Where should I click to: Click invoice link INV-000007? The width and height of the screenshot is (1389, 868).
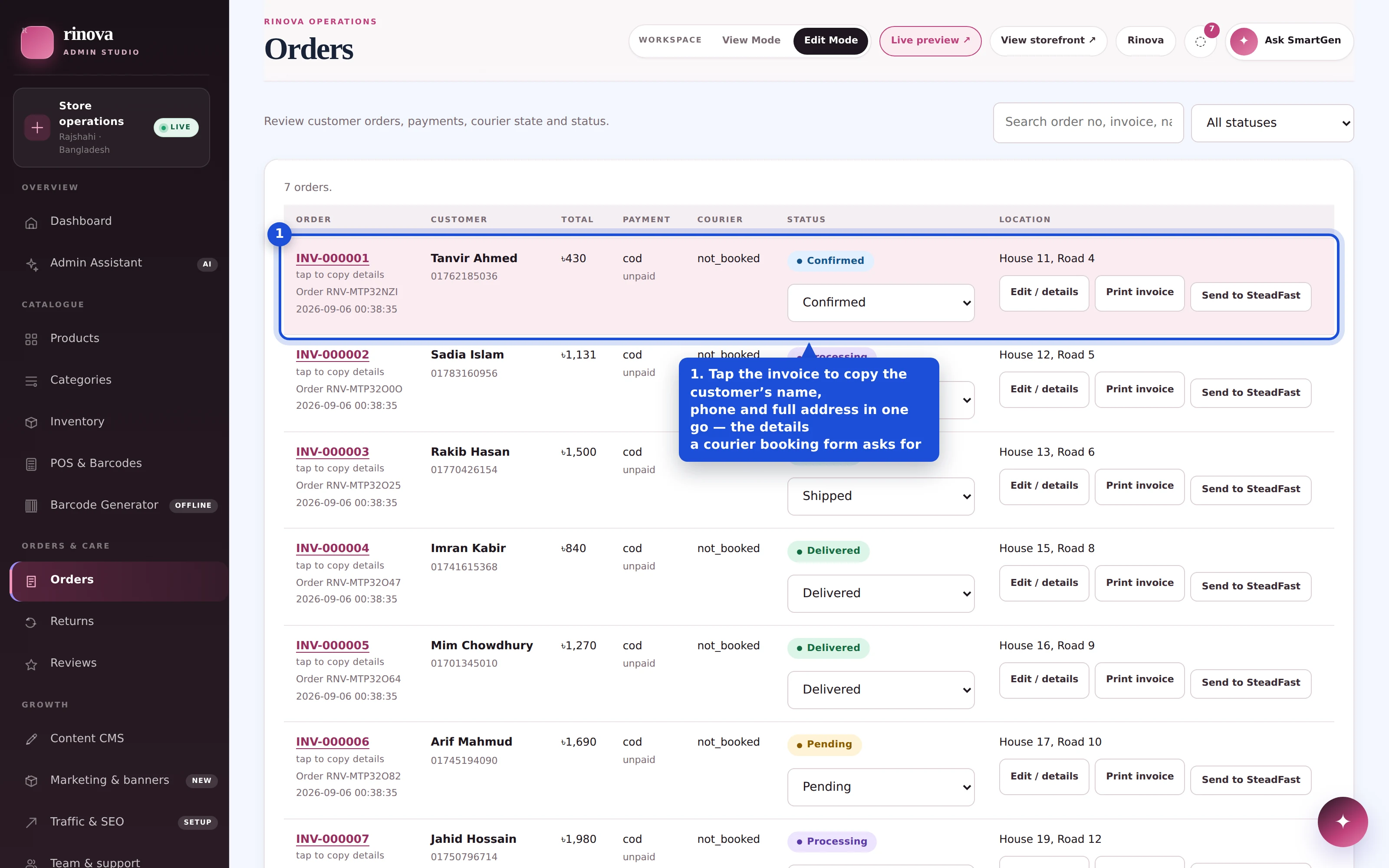(332, 839)
